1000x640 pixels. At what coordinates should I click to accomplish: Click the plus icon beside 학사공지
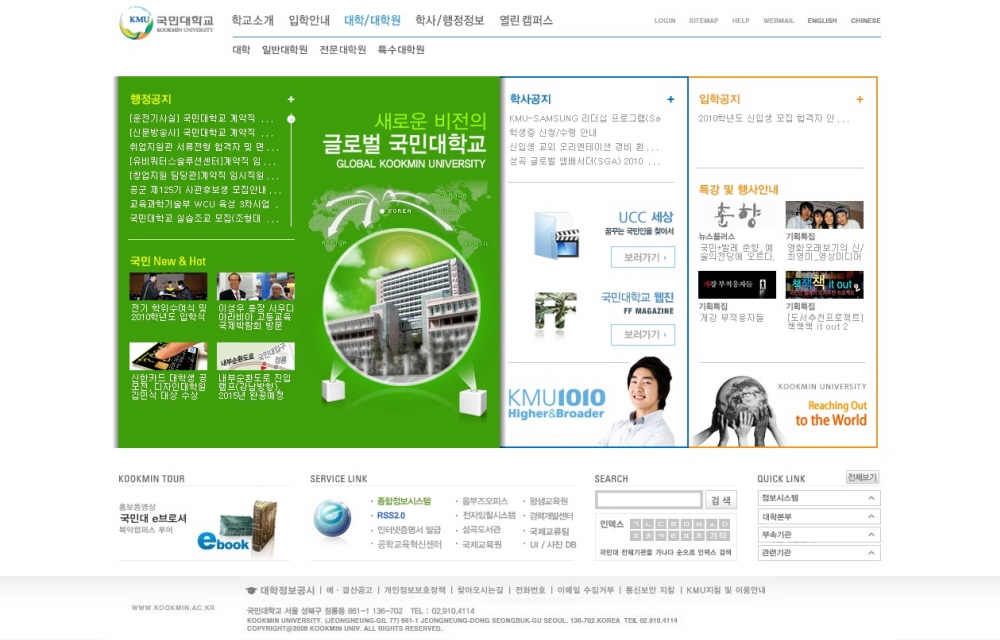671,99
